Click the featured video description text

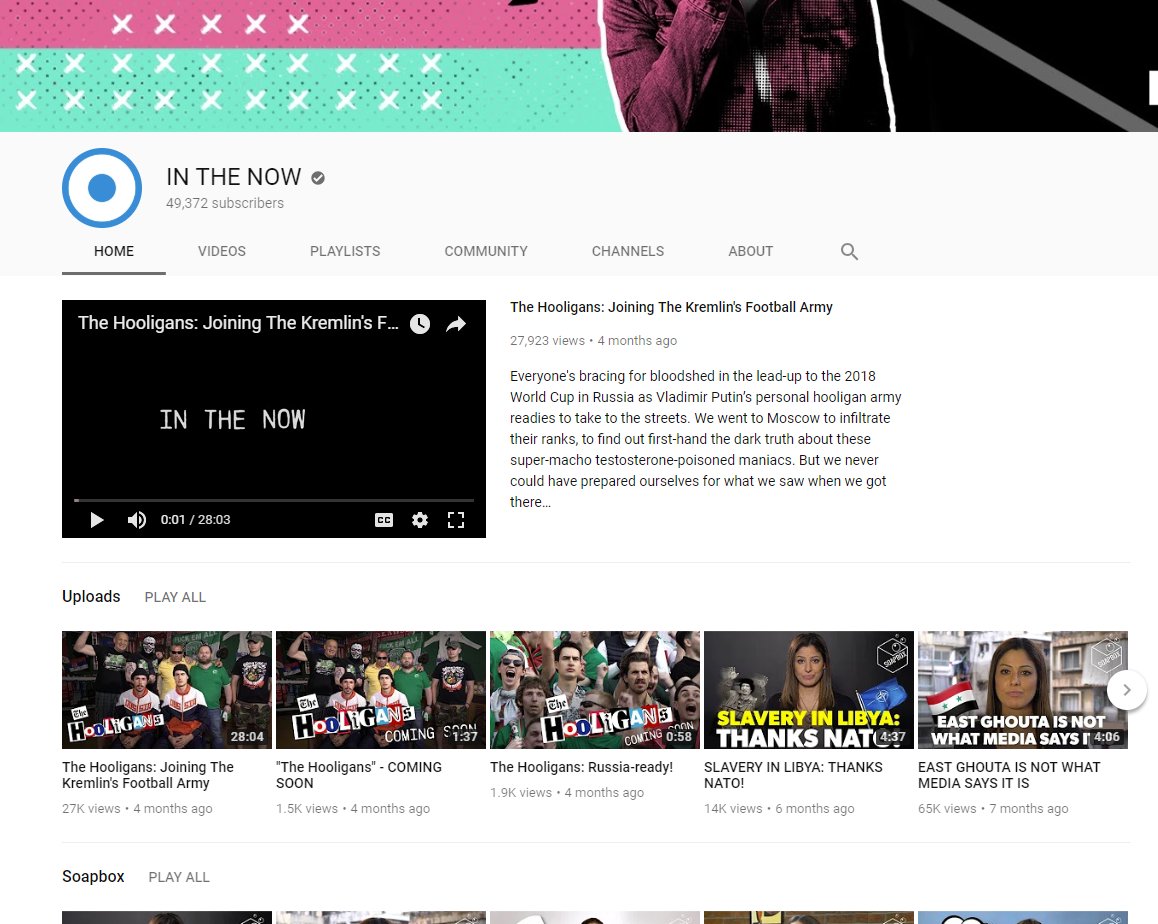(705, 439)
